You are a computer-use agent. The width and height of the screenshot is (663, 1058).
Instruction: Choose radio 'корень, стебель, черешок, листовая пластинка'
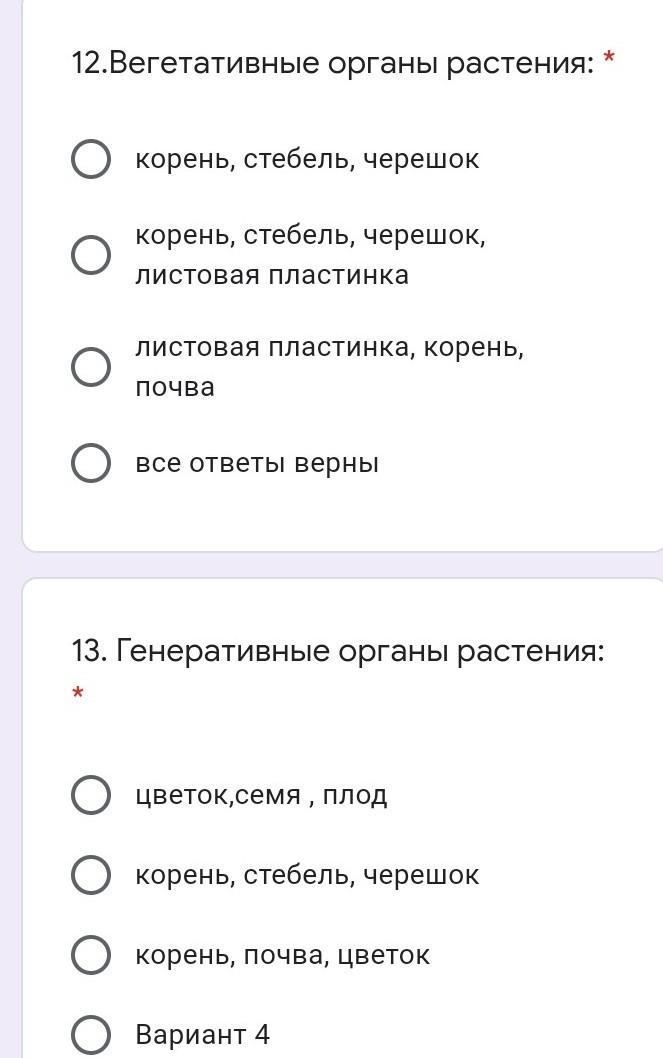click(91, 255)
